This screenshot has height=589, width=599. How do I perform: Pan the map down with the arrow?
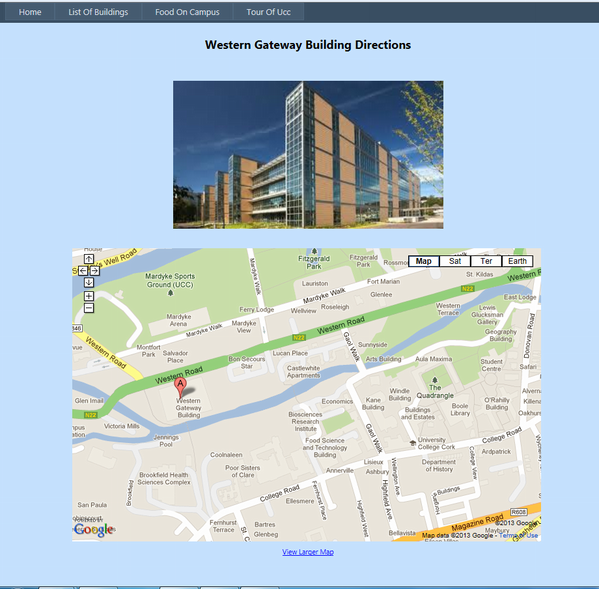(89, 282)
